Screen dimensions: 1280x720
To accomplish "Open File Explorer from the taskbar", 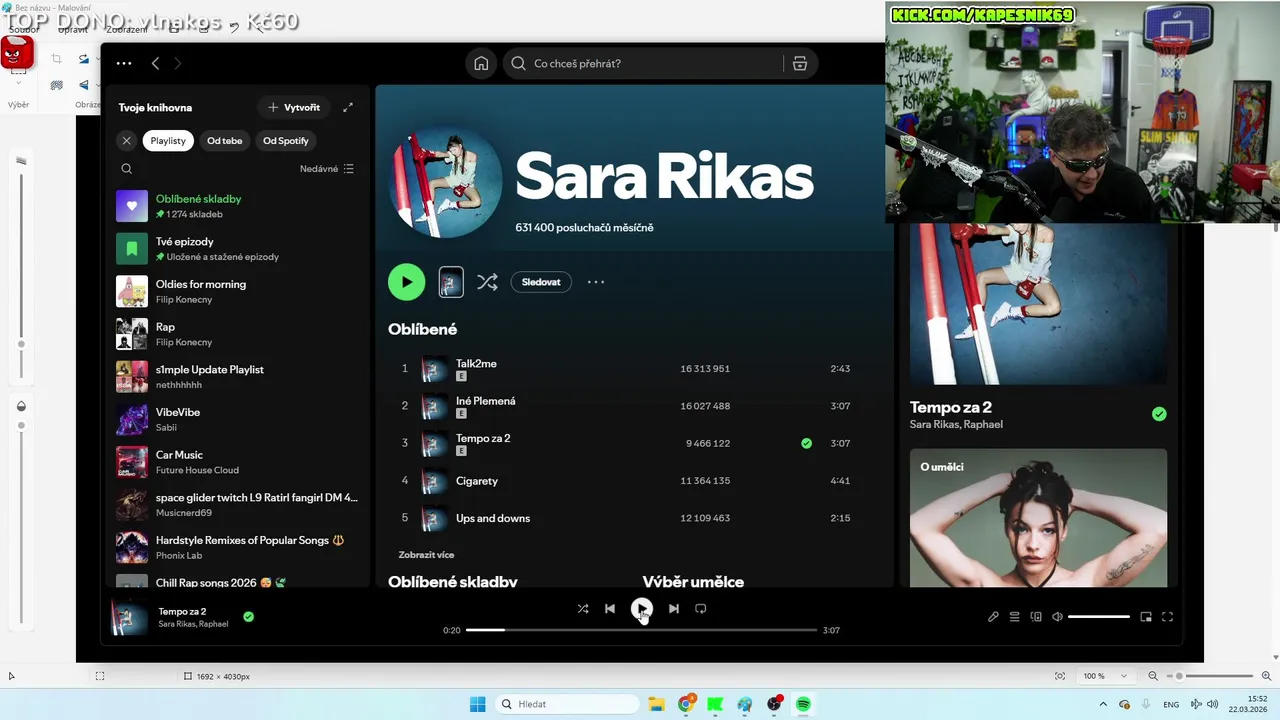I will [656, 704].
